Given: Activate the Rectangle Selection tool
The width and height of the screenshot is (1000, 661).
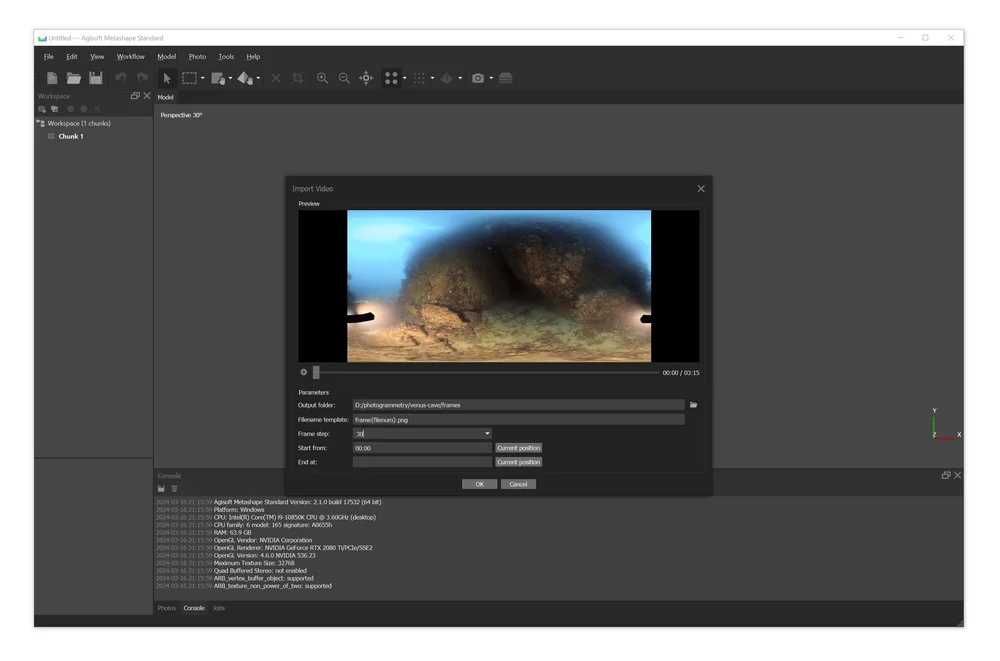Looking at the screenshot, I should [x=187, y=78].
